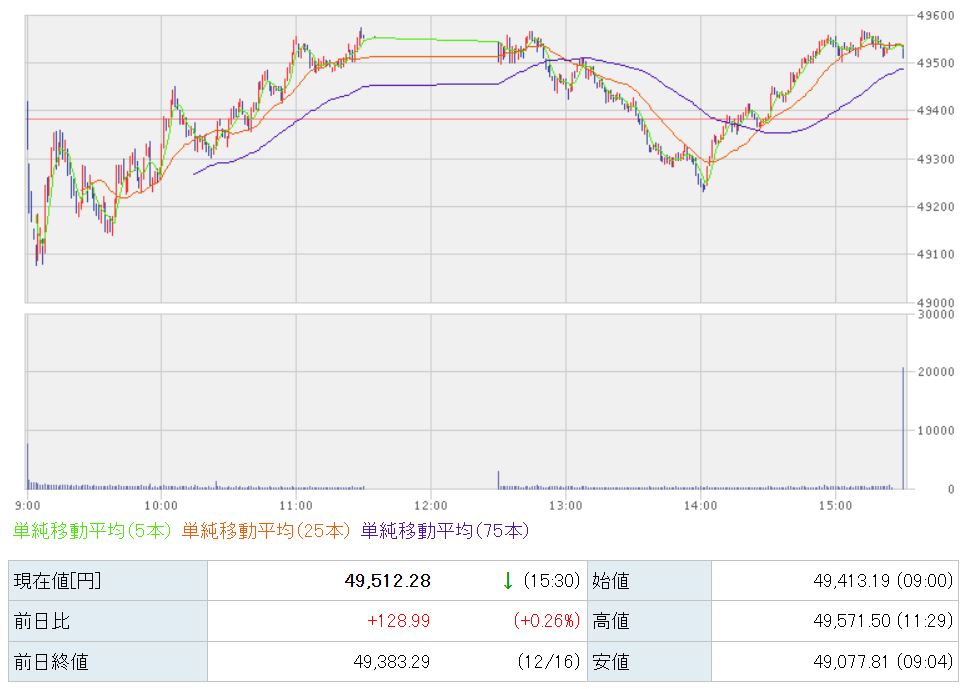This screenshot has width=968, height=689.
Task: Click the 30000 volume axis label
Action: coord(936,314)
